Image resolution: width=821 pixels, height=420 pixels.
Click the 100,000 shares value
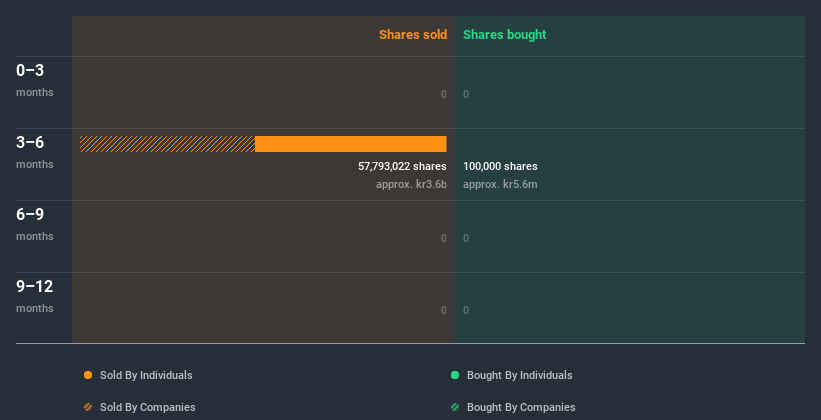pos(500,167)
